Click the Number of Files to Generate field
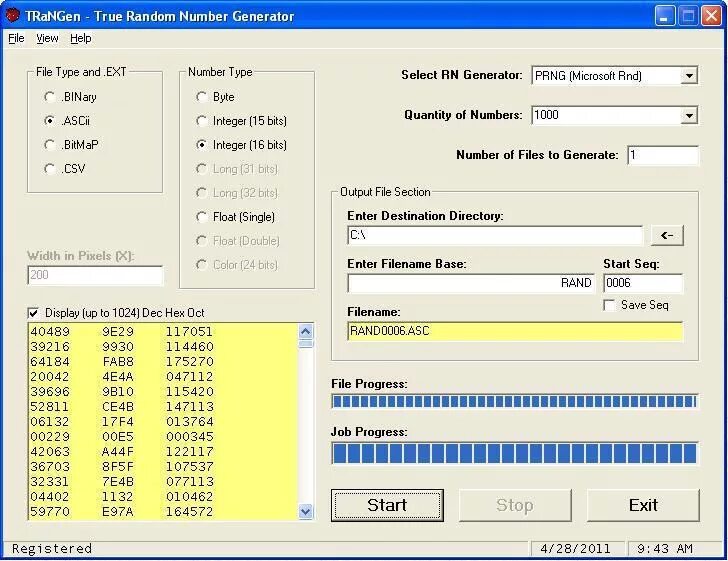 (x=663, y=155)
